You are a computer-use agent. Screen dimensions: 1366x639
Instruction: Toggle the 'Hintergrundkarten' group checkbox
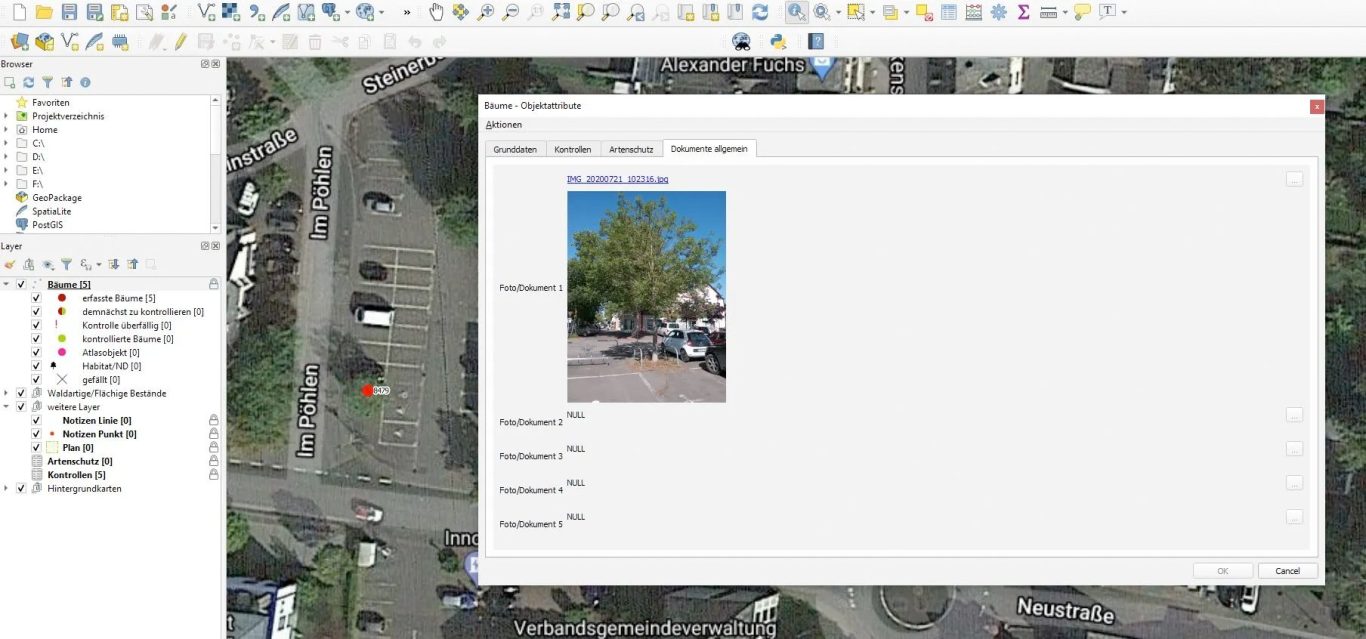[x=21, y=488]
